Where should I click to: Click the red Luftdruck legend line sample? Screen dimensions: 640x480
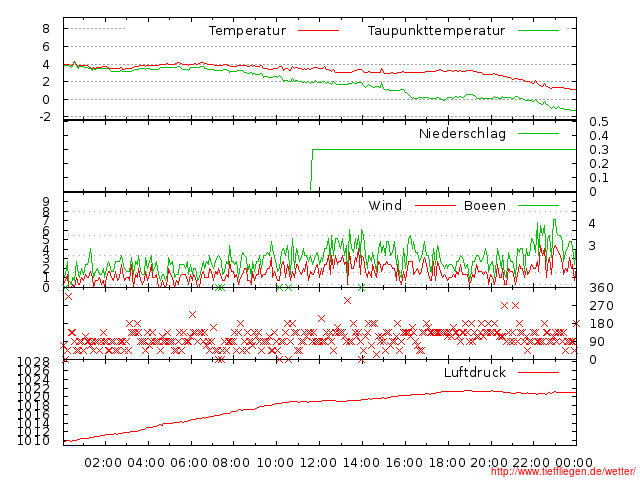pos(538,372)
